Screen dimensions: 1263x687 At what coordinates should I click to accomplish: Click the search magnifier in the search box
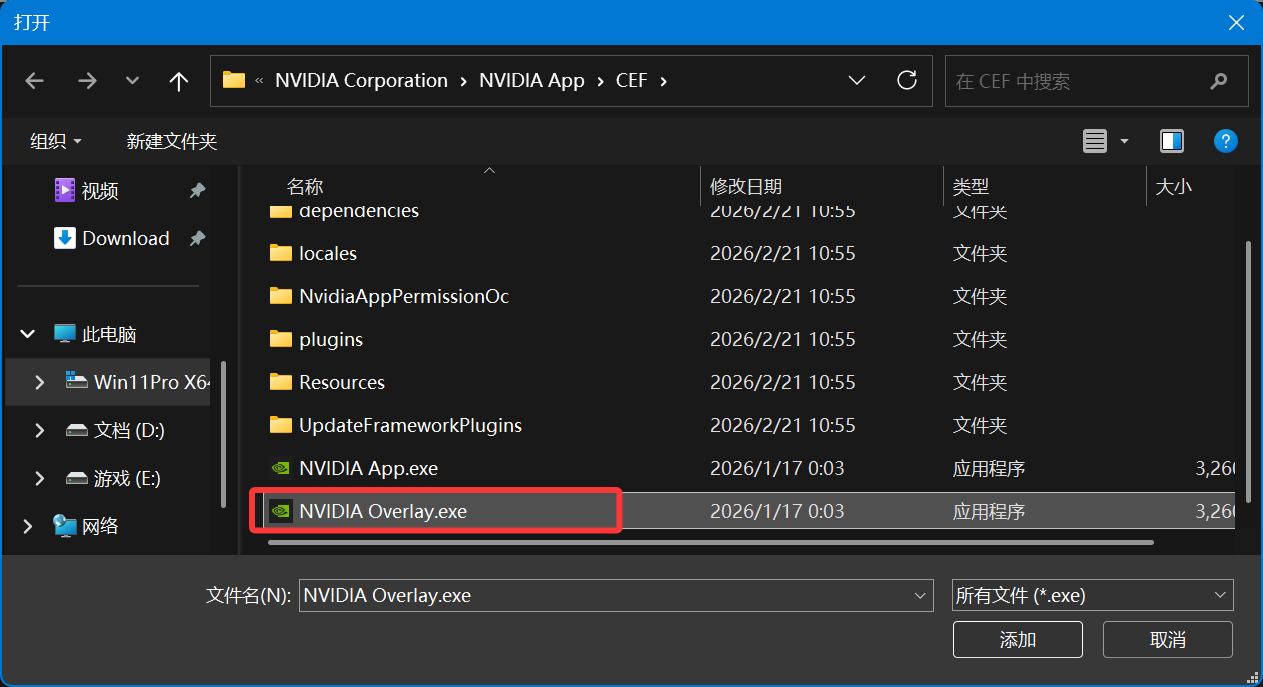click(x=1218, y=81)
